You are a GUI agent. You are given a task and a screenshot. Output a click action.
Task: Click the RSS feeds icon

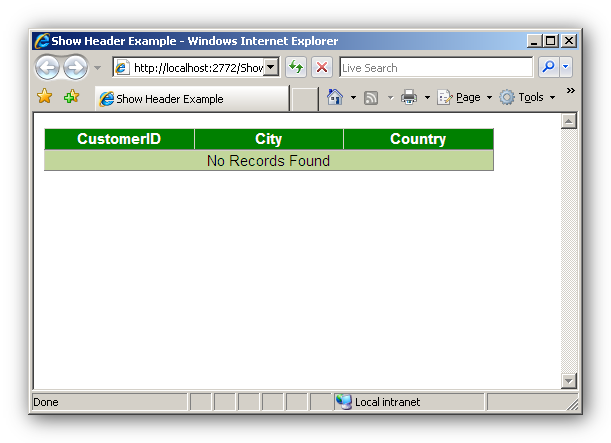371,98
